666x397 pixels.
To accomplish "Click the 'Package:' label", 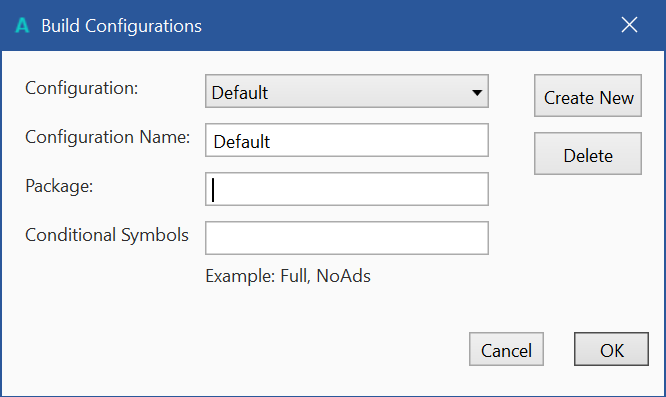I will click(x=59, y=186).
